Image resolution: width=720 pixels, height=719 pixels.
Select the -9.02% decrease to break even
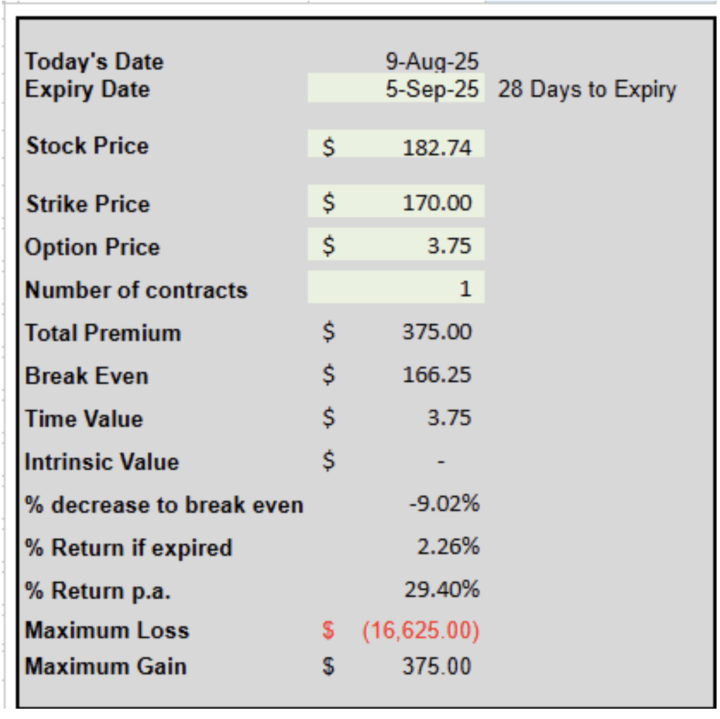point(444,504)
